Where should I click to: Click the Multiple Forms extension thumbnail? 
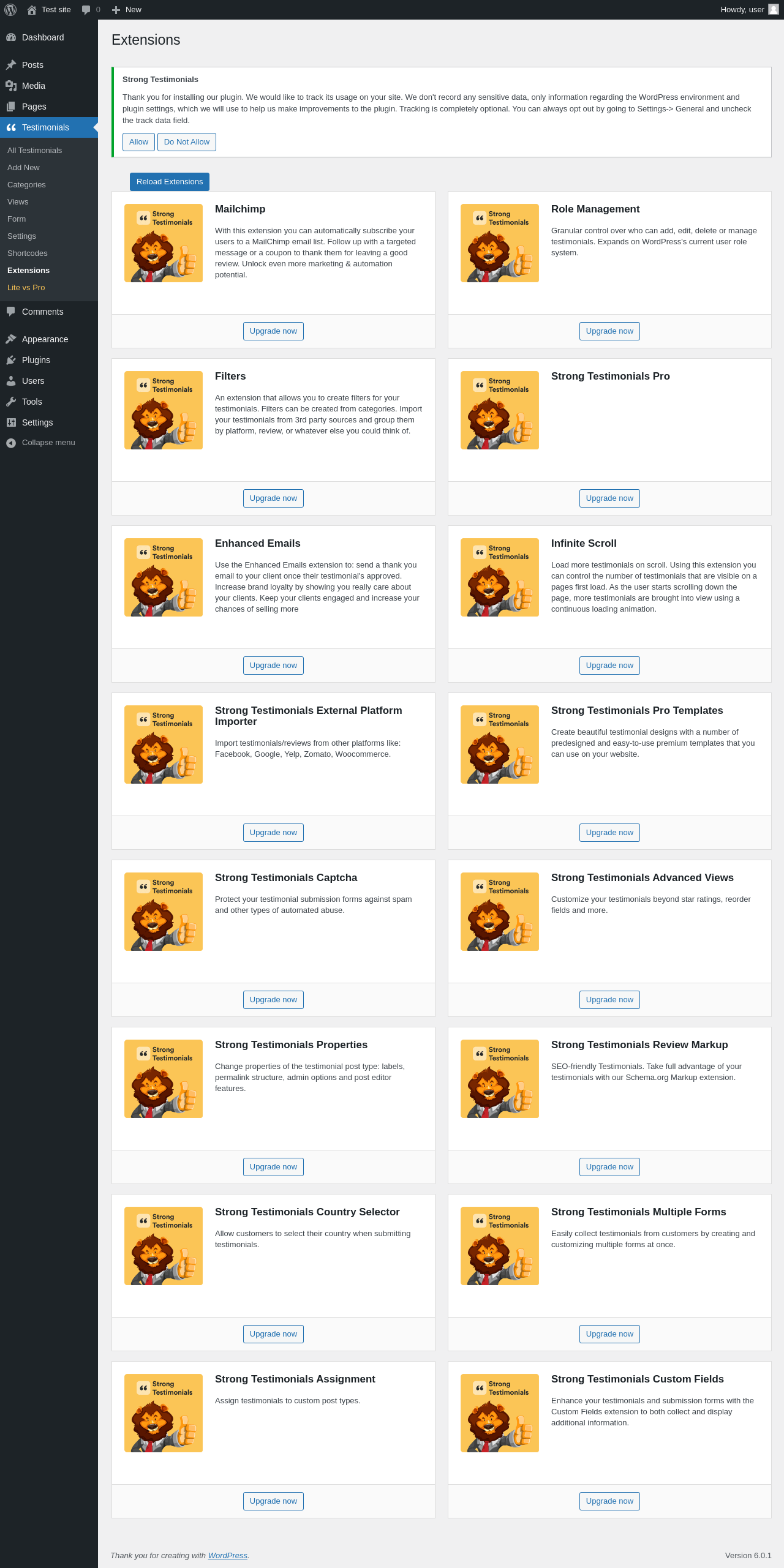coord(500,1246)
